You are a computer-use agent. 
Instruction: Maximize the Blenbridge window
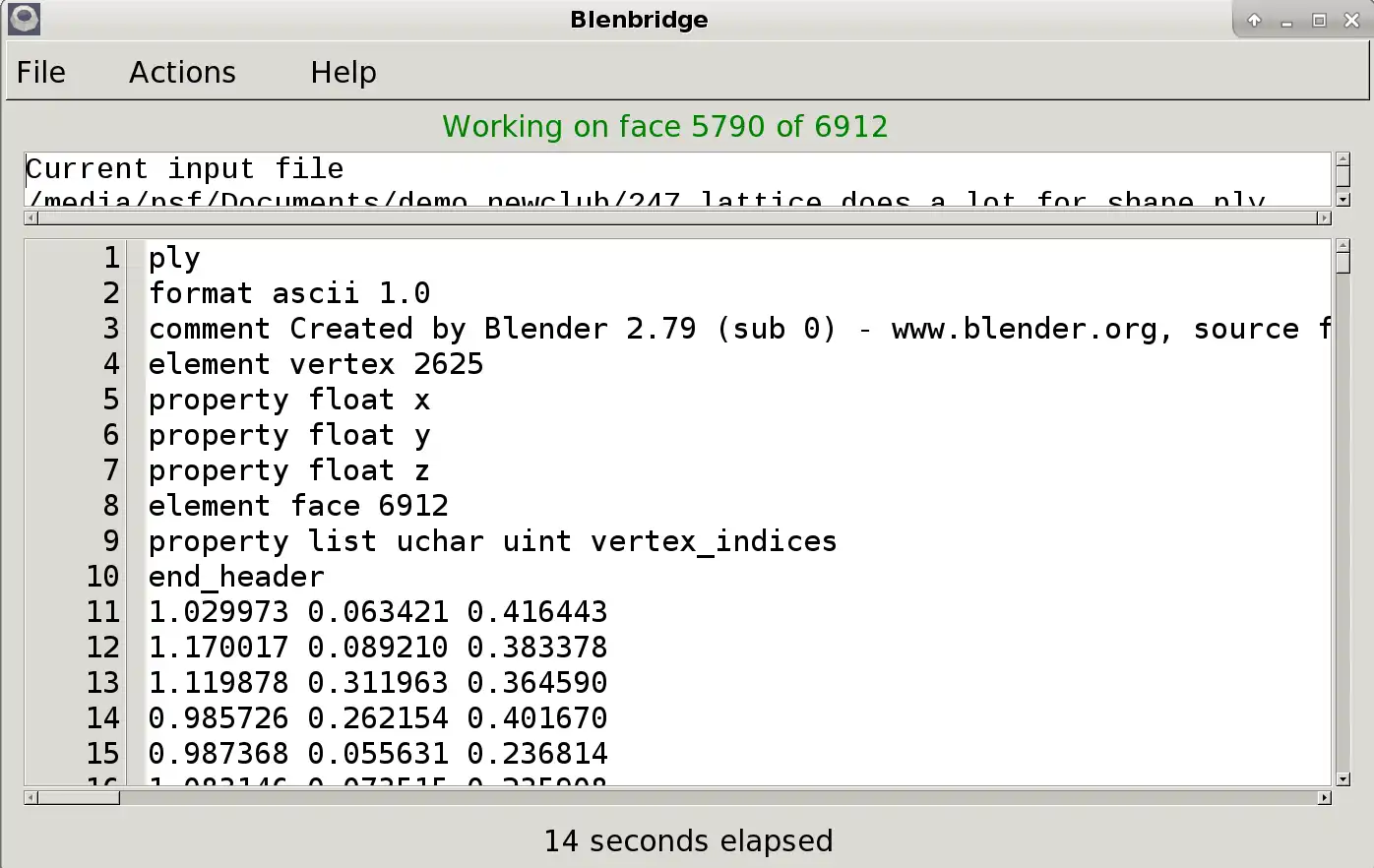[x=1319, y=20]
